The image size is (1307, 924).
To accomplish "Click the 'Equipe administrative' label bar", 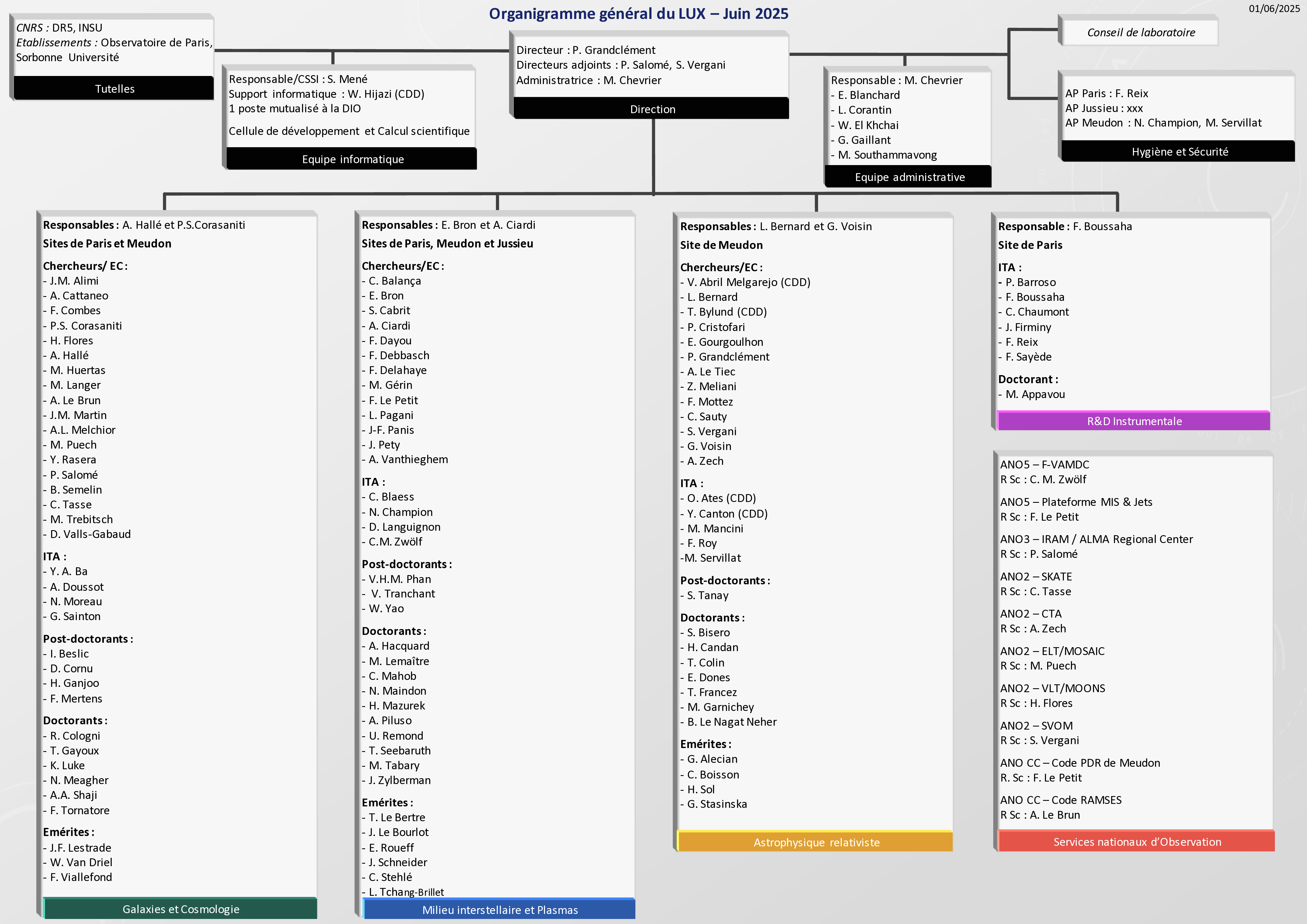I will pos(909,177).
